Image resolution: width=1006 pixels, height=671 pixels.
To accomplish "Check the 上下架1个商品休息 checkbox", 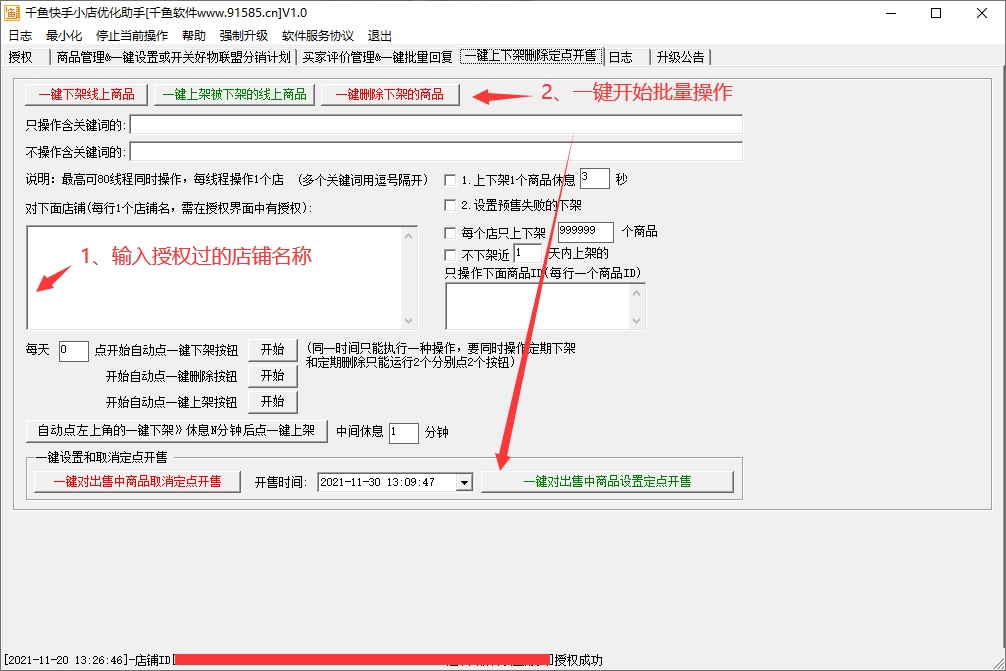I will (x=450, y=181).
